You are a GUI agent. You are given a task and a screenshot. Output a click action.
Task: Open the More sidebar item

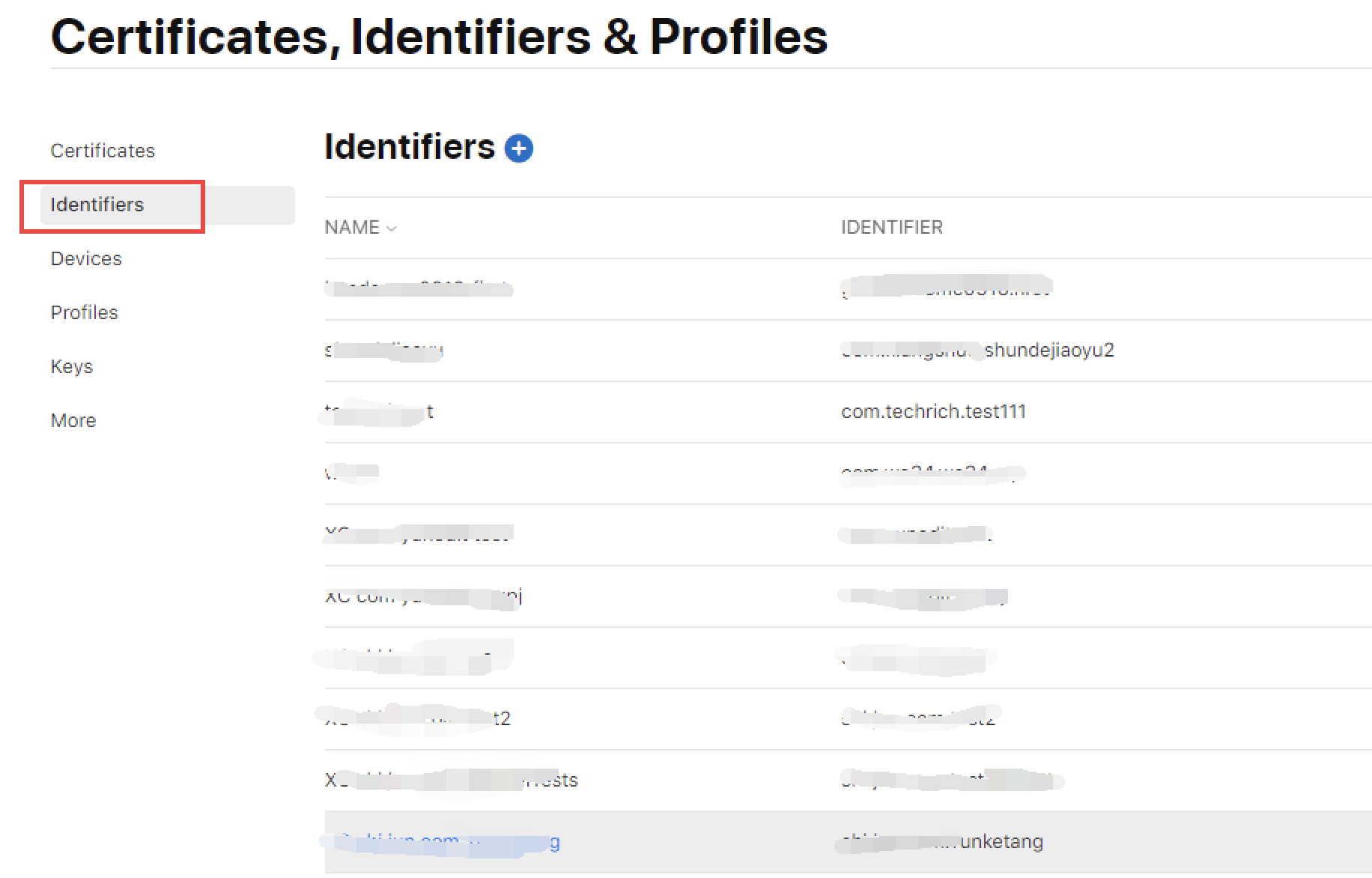pyautogui.click(x=73, y=420)
